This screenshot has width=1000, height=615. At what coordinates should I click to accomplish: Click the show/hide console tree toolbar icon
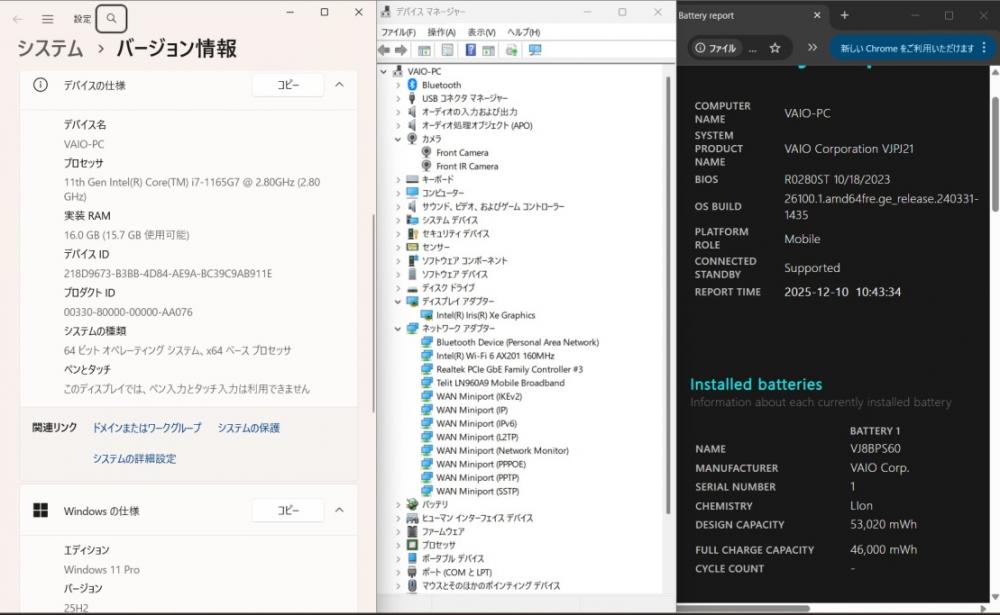coord(424,50)
